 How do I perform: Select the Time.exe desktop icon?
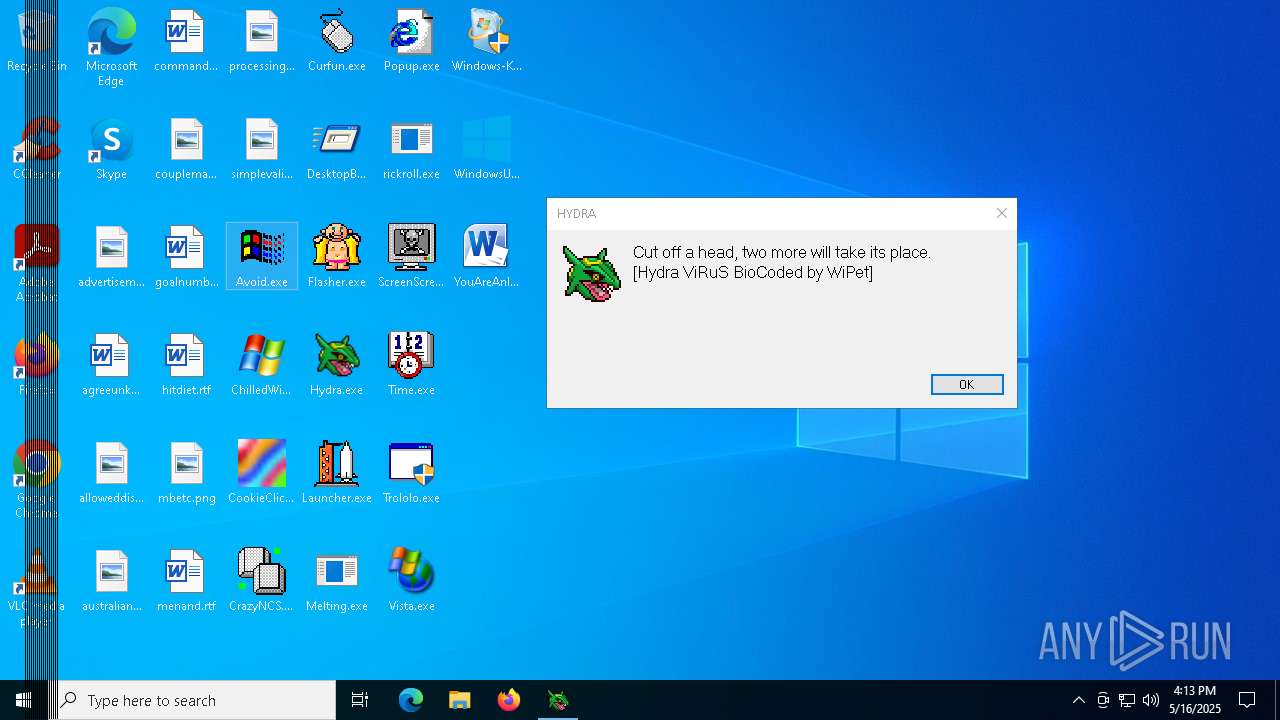pyautogui.click(x=412, y=365)
